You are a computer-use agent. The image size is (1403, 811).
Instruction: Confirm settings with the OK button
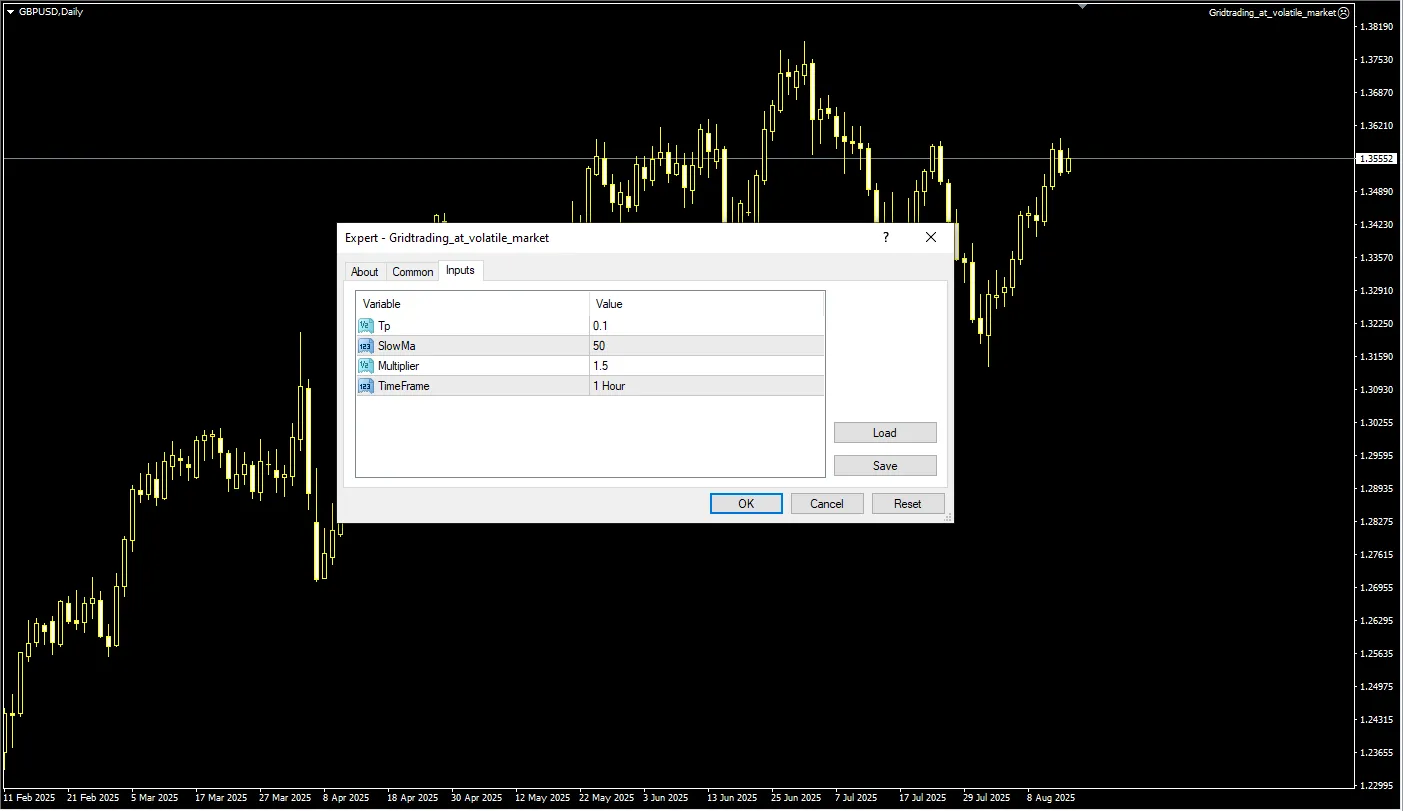point(746,504)
